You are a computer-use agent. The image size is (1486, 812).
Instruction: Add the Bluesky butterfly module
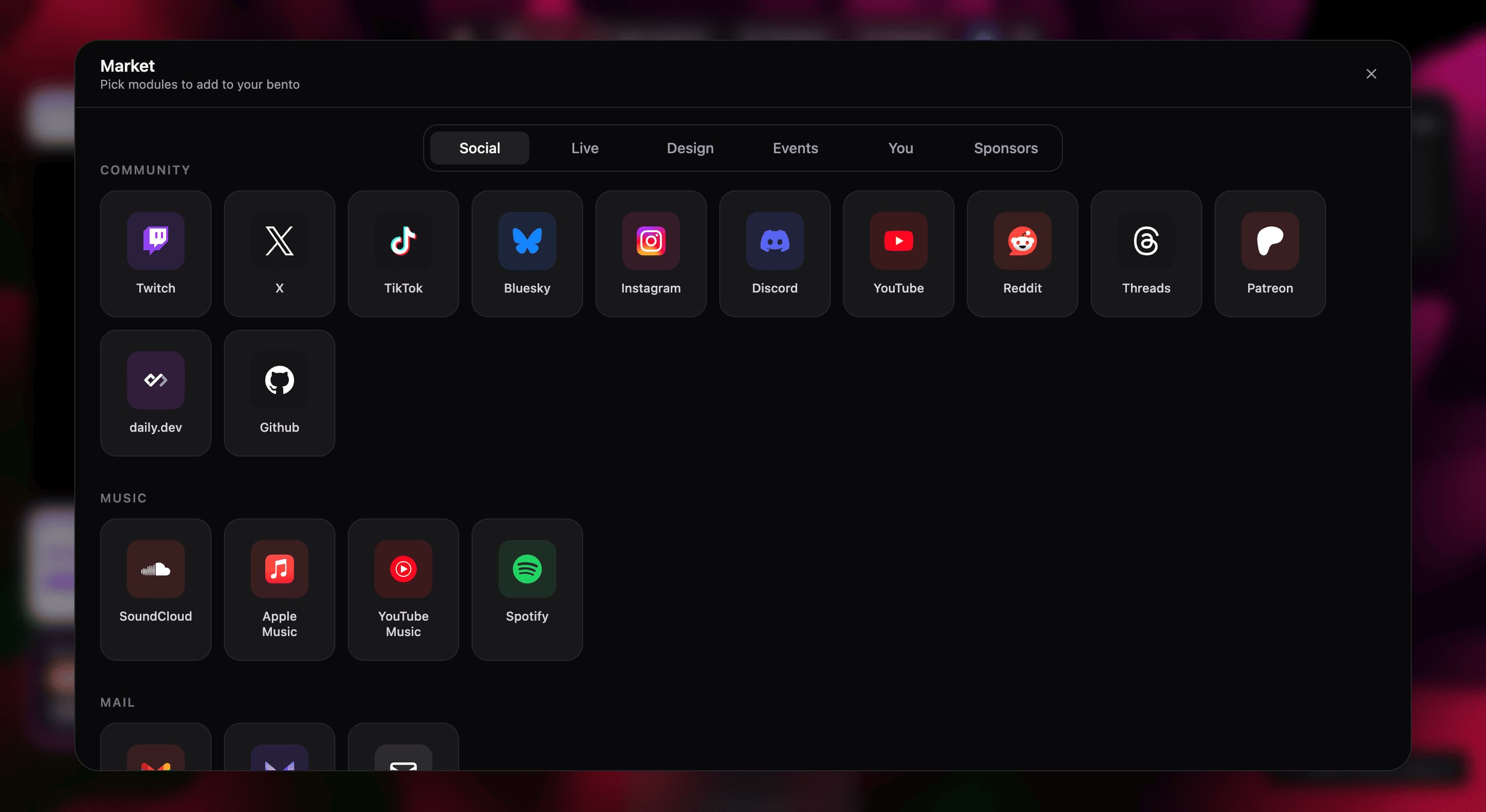[x=527, y=254]
